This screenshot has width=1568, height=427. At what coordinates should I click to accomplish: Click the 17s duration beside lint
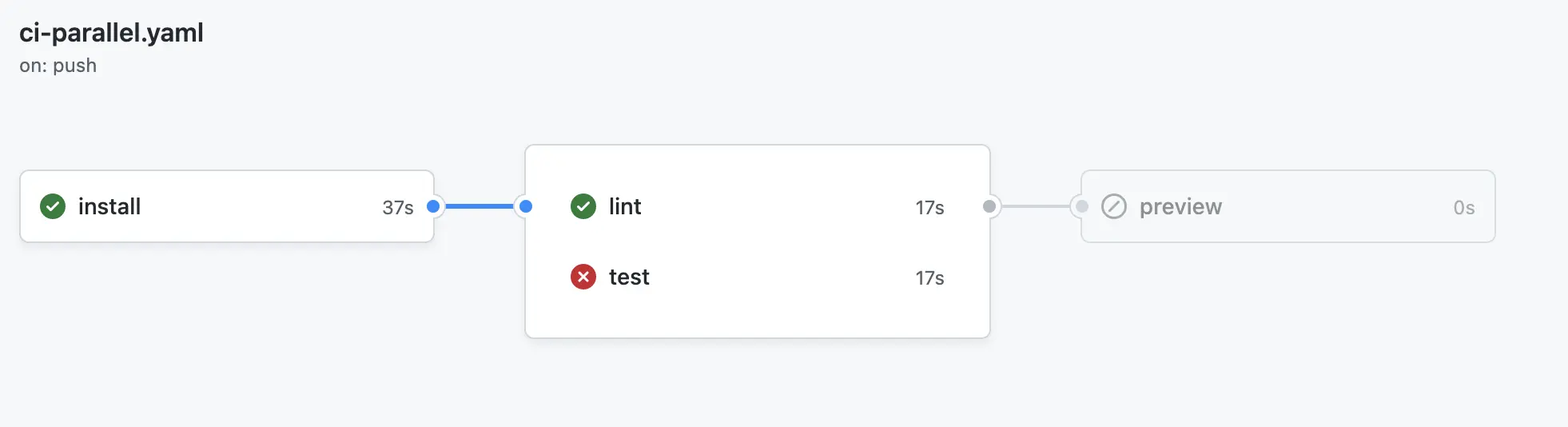(929, 208)
